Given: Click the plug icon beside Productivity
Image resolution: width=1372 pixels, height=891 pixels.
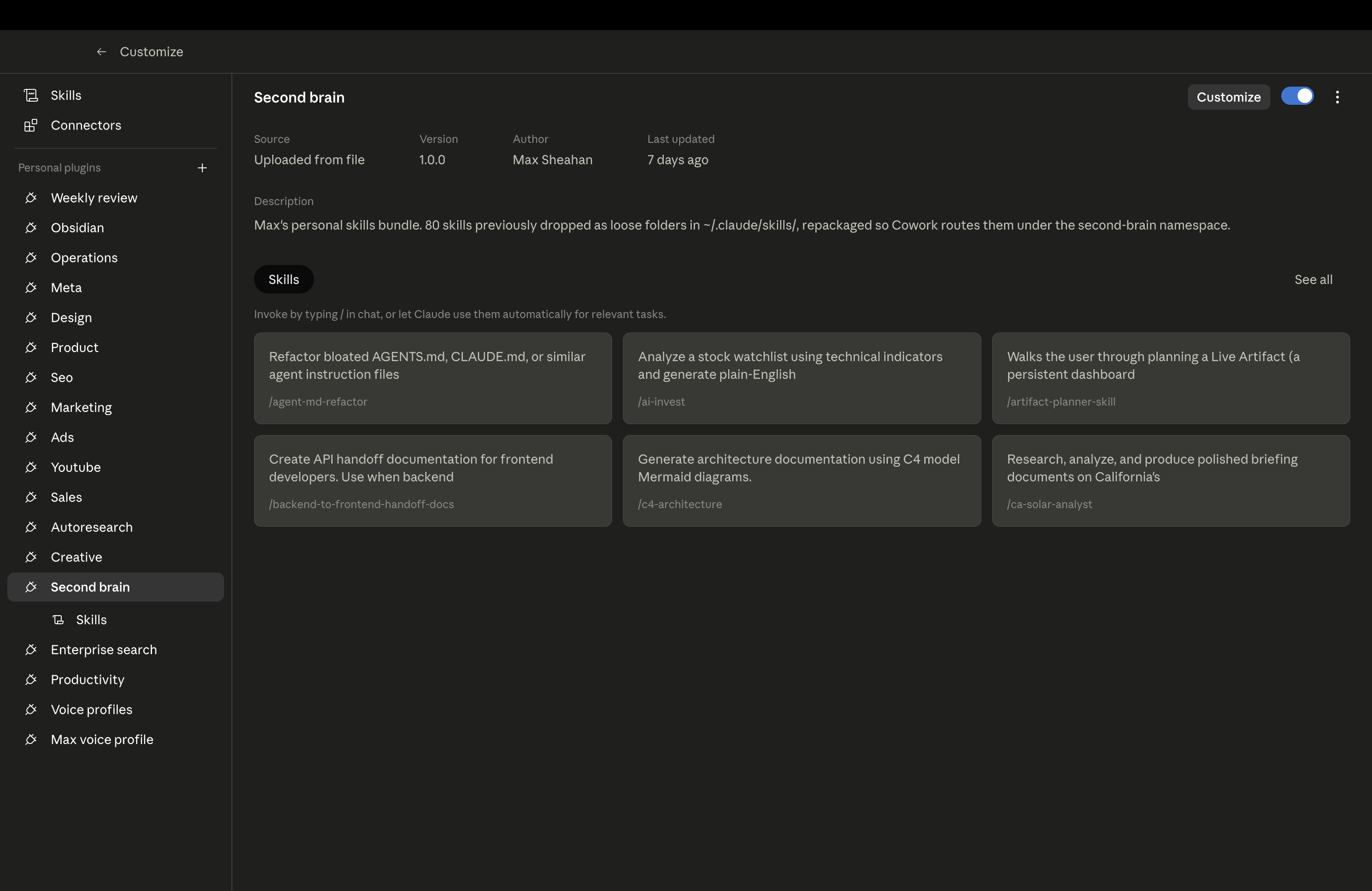Looking at the screenshot, I should 31,680.
